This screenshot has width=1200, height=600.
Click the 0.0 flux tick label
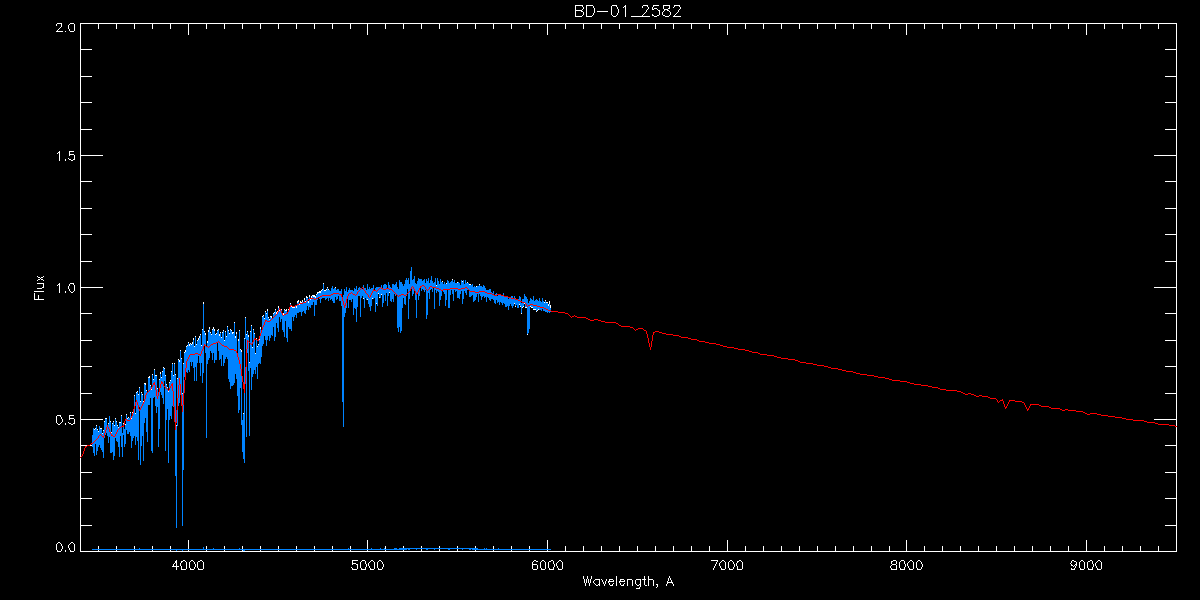tap(66, 548)
